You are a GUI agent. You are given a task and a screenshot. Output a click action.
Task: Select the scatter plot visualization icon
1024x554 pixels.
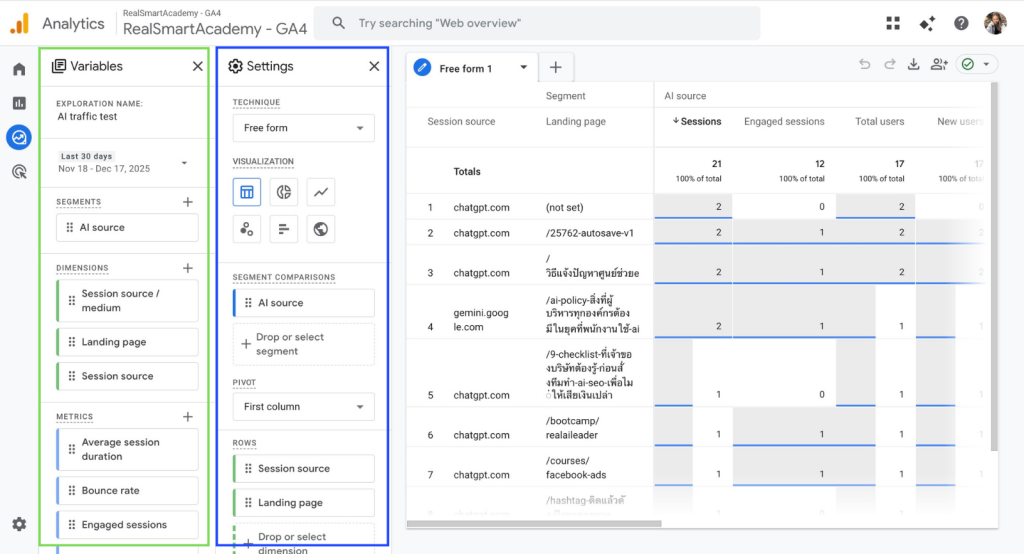(x=246, y=229)
